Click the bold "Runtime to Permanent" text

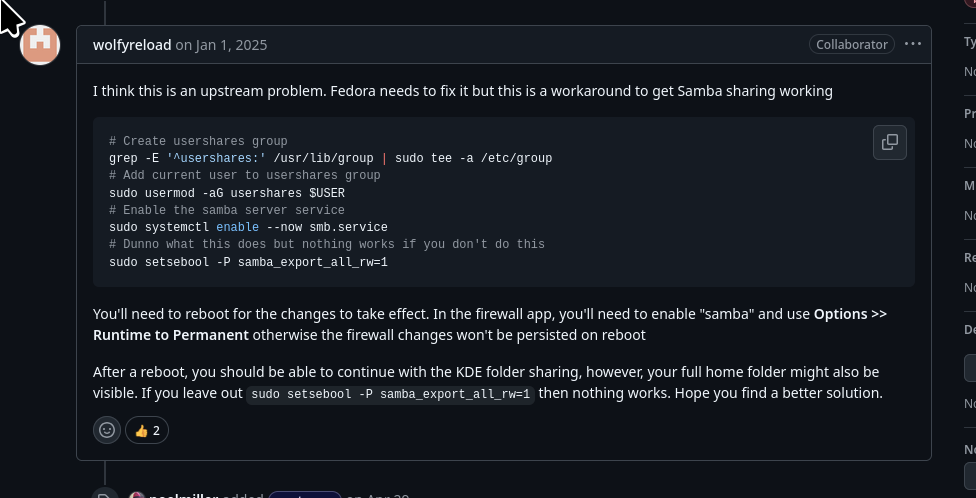171,334
